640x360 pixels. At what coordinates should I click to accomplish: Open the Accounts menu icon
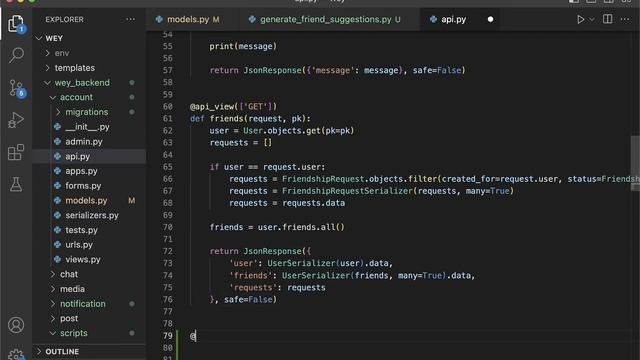[16, 325]
